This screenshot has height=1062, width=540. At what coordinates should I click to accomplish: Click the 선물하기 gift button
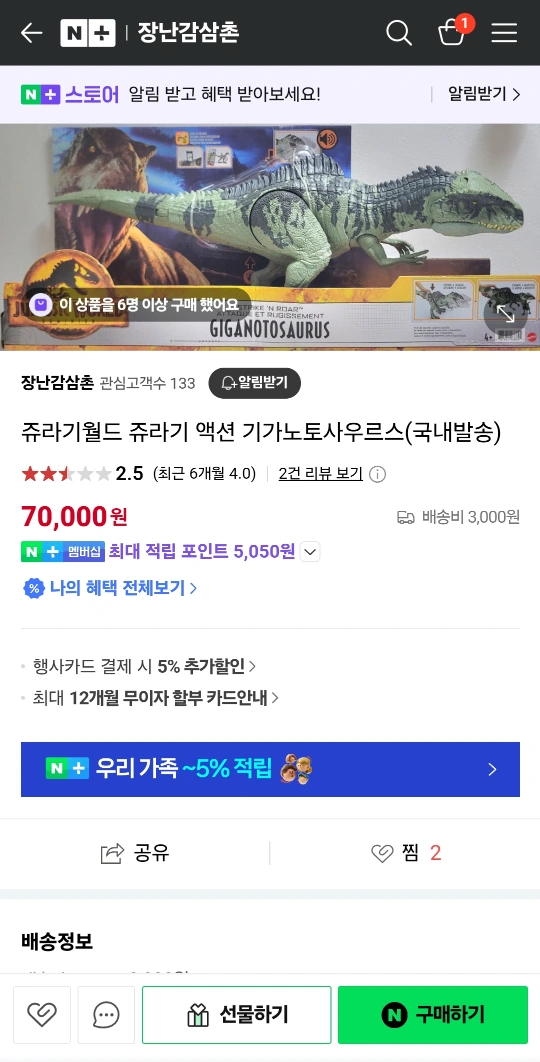click(x=236, y=1015)
